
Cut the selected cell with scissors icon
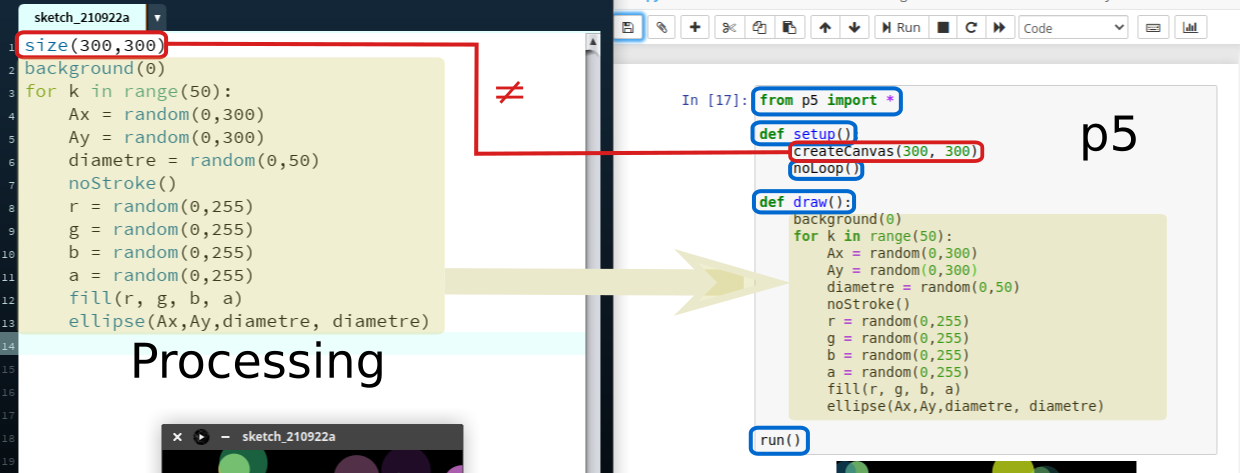point(729,28)
